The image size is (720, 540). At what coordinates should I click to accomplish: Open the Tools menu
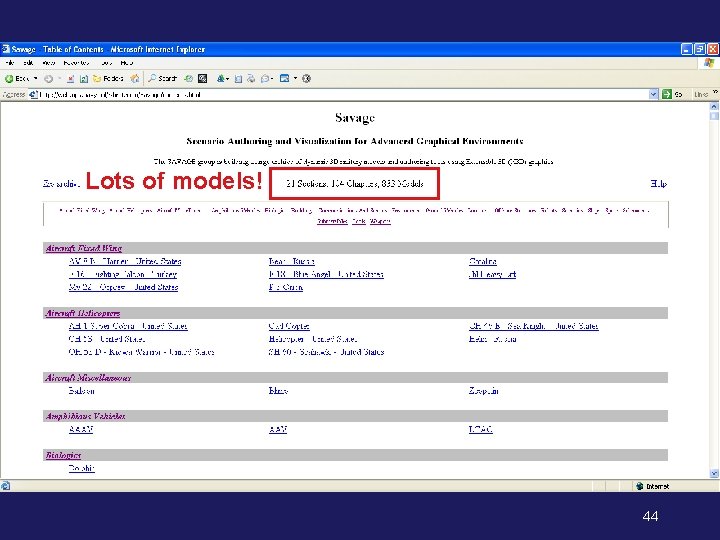tap(107, 63)
